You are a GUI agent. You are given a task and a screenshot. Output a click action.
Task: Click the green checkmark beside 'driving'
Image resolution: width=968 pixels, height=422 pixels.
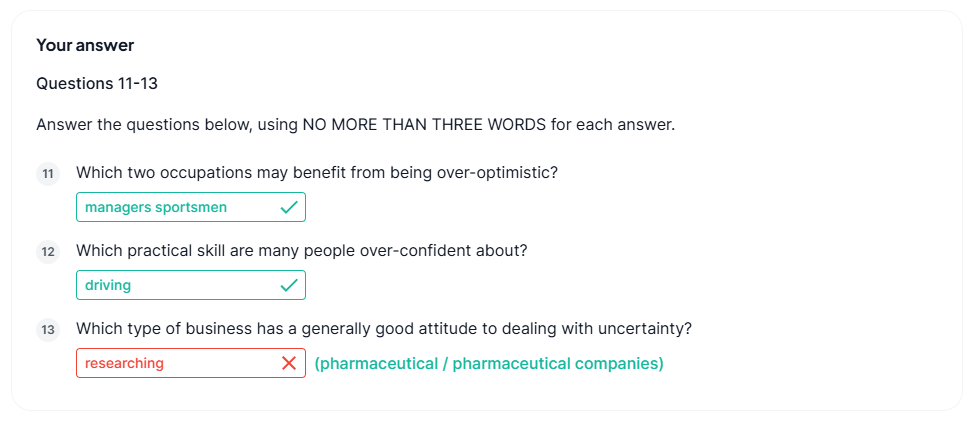click(289, 285)
